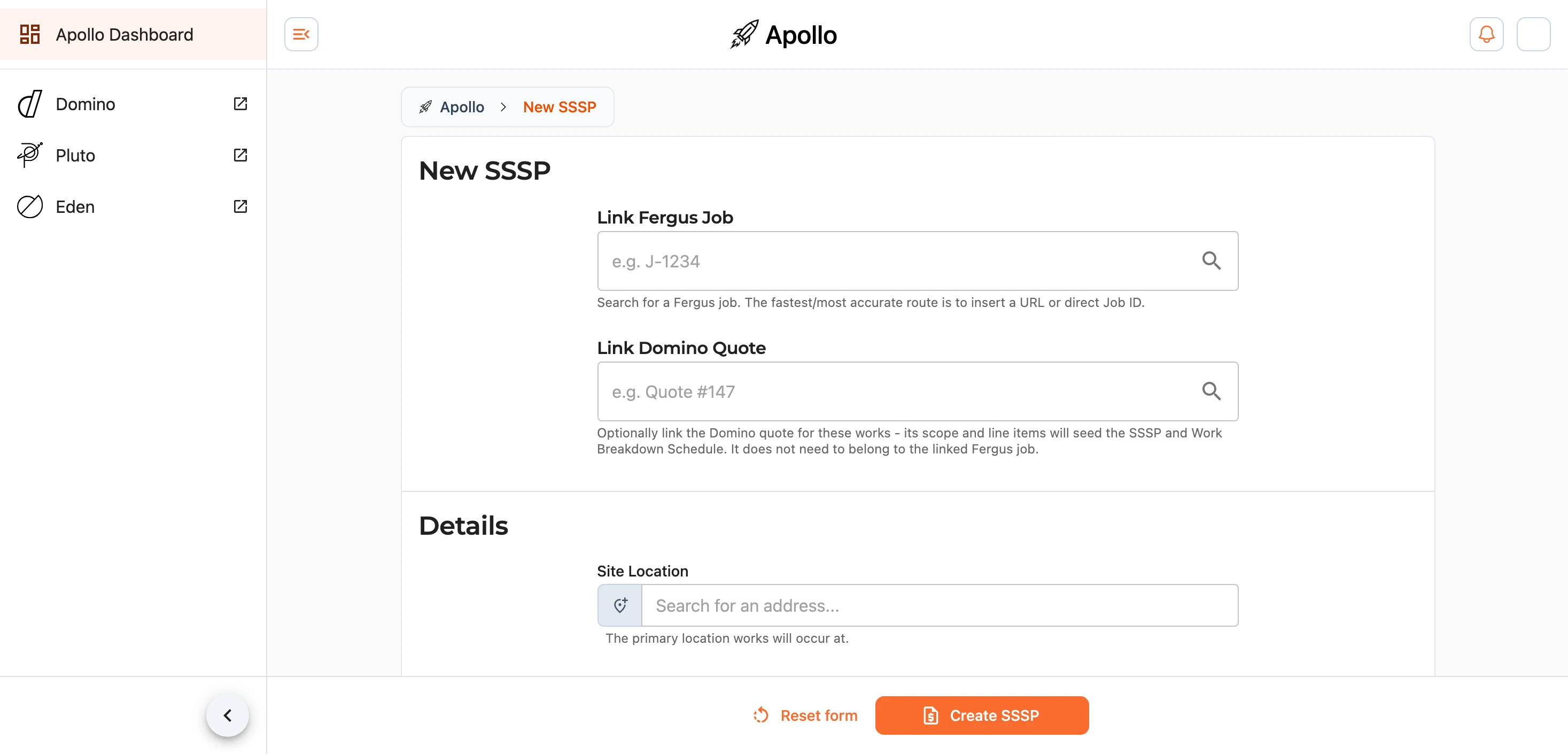Image resolution: width=1568 pixels, height=754 pixels.
Task: Open notifications bell
Action: coord(1486,34)
